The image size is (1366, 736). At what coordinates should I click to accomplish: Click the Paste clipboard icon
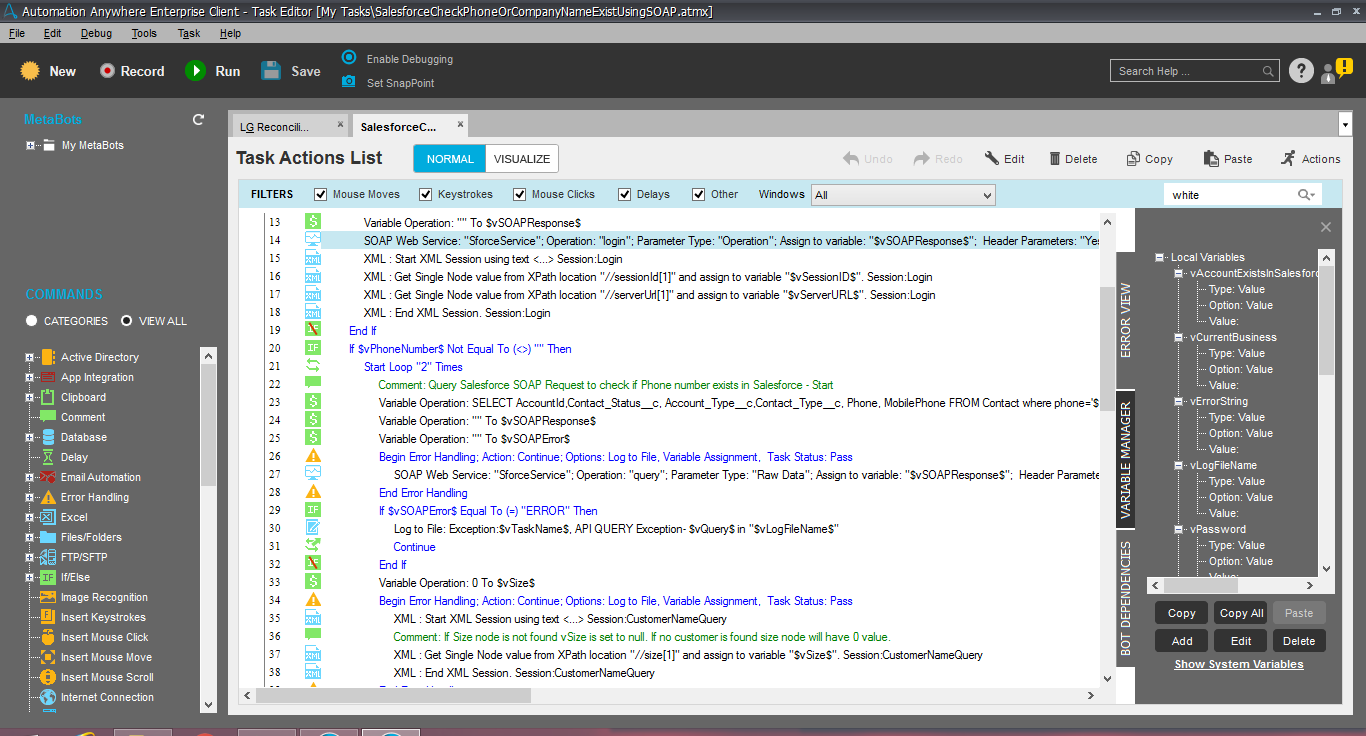pos(1212,159)
